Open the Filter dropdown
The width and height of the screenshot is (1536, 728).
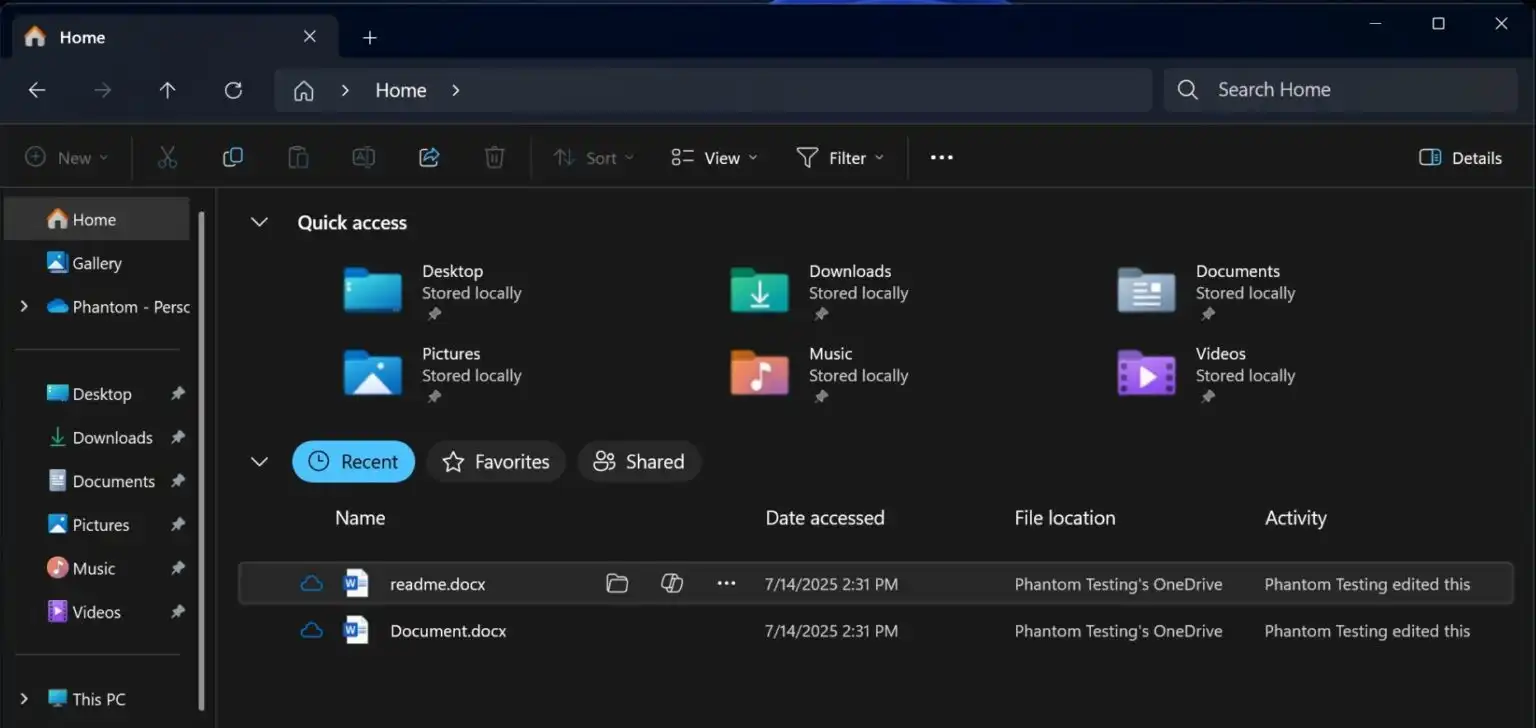pyautogui.click(x=840, y=157)
